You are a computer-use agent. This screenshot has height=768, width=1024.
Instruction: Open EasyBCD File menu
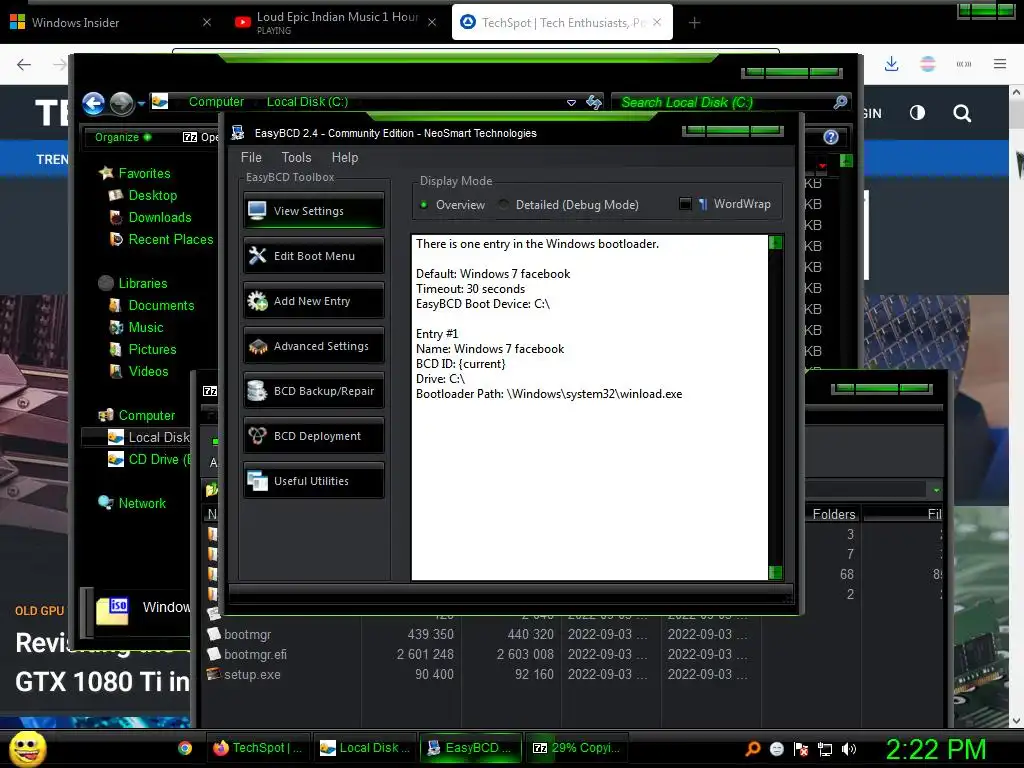[251, 157]
